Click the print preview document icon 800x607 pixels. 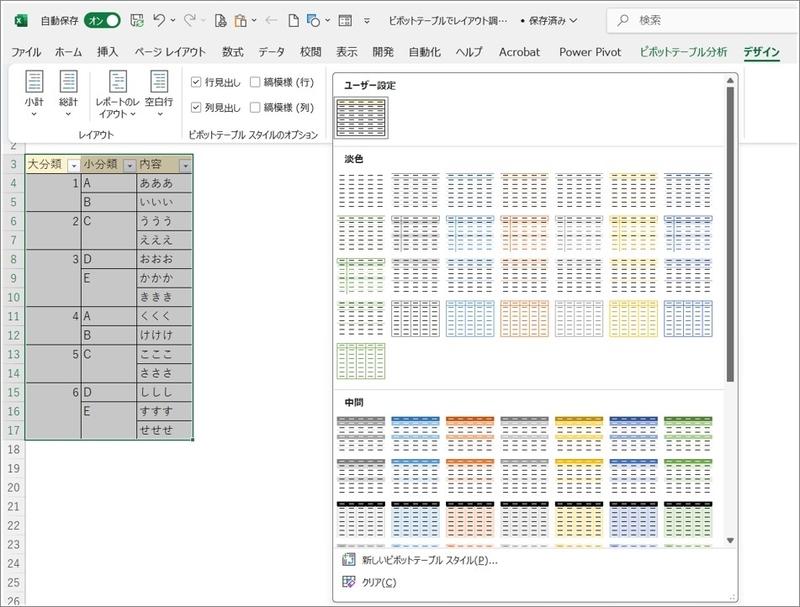click(x=220, y=20)
